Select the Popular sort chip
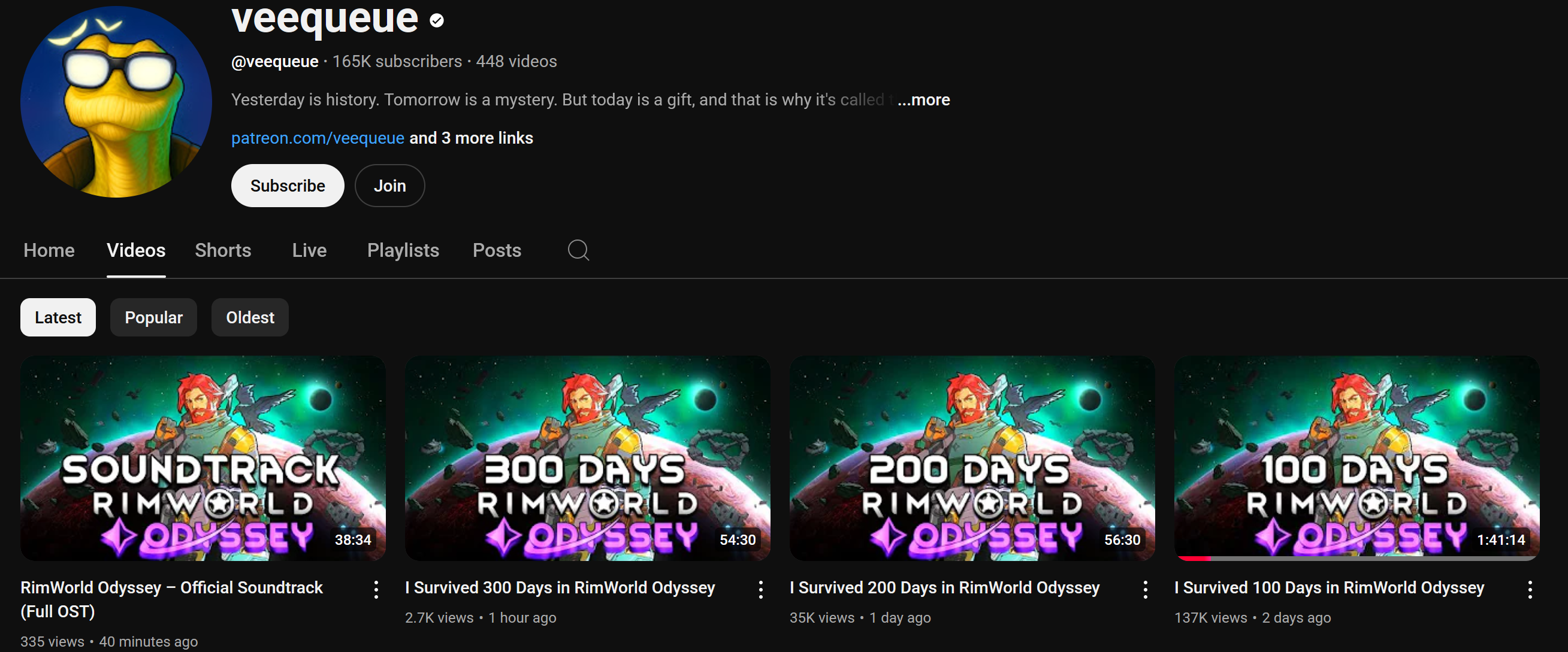Viewport: 1568px width, 652px height. click(153, 317)
